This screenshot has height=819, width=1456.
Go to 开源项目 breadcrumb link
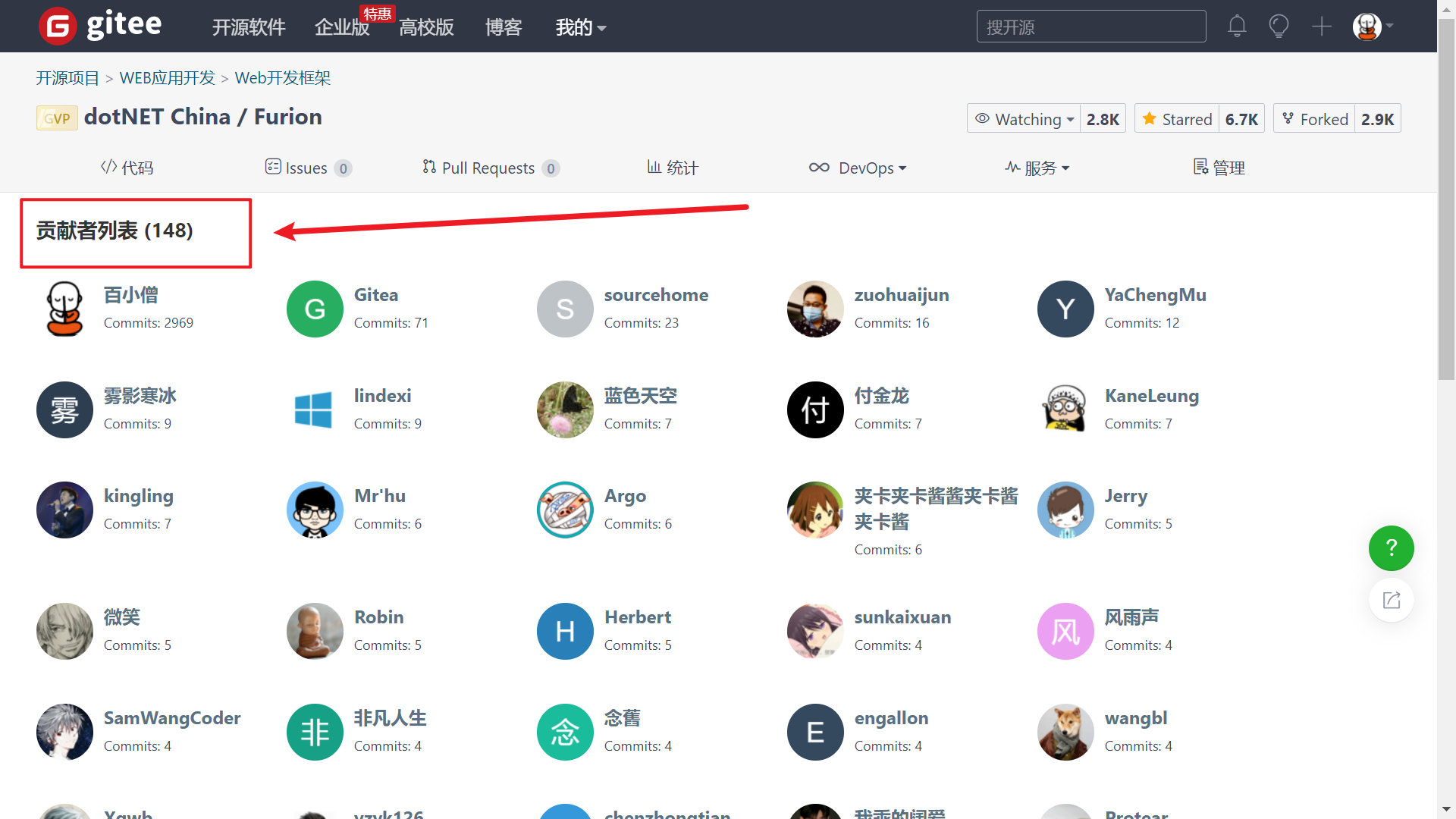click(x=67, y=78)
